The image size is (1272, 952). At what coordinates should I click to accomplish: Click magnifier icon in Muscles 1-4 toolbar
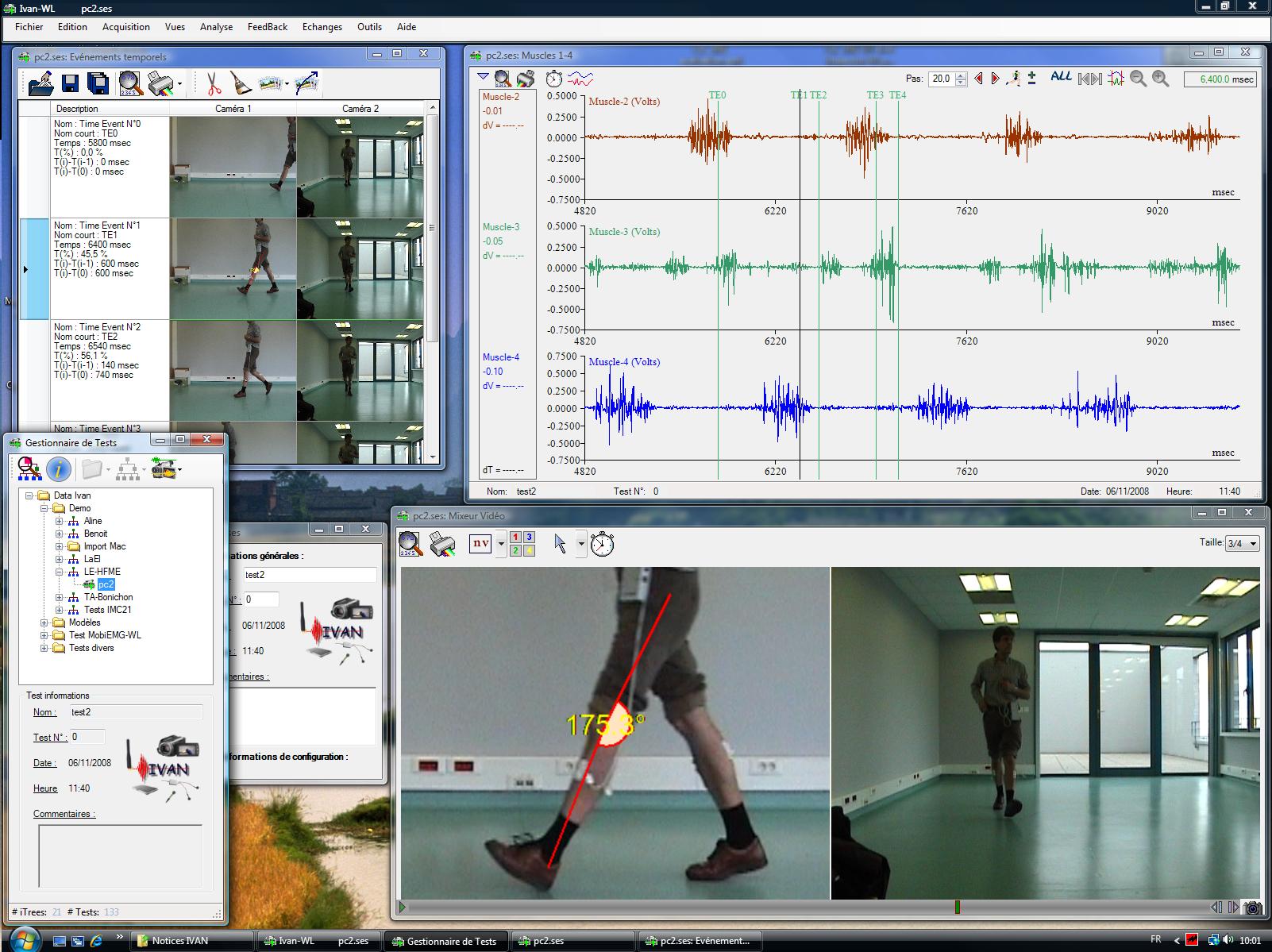[503, 79]
